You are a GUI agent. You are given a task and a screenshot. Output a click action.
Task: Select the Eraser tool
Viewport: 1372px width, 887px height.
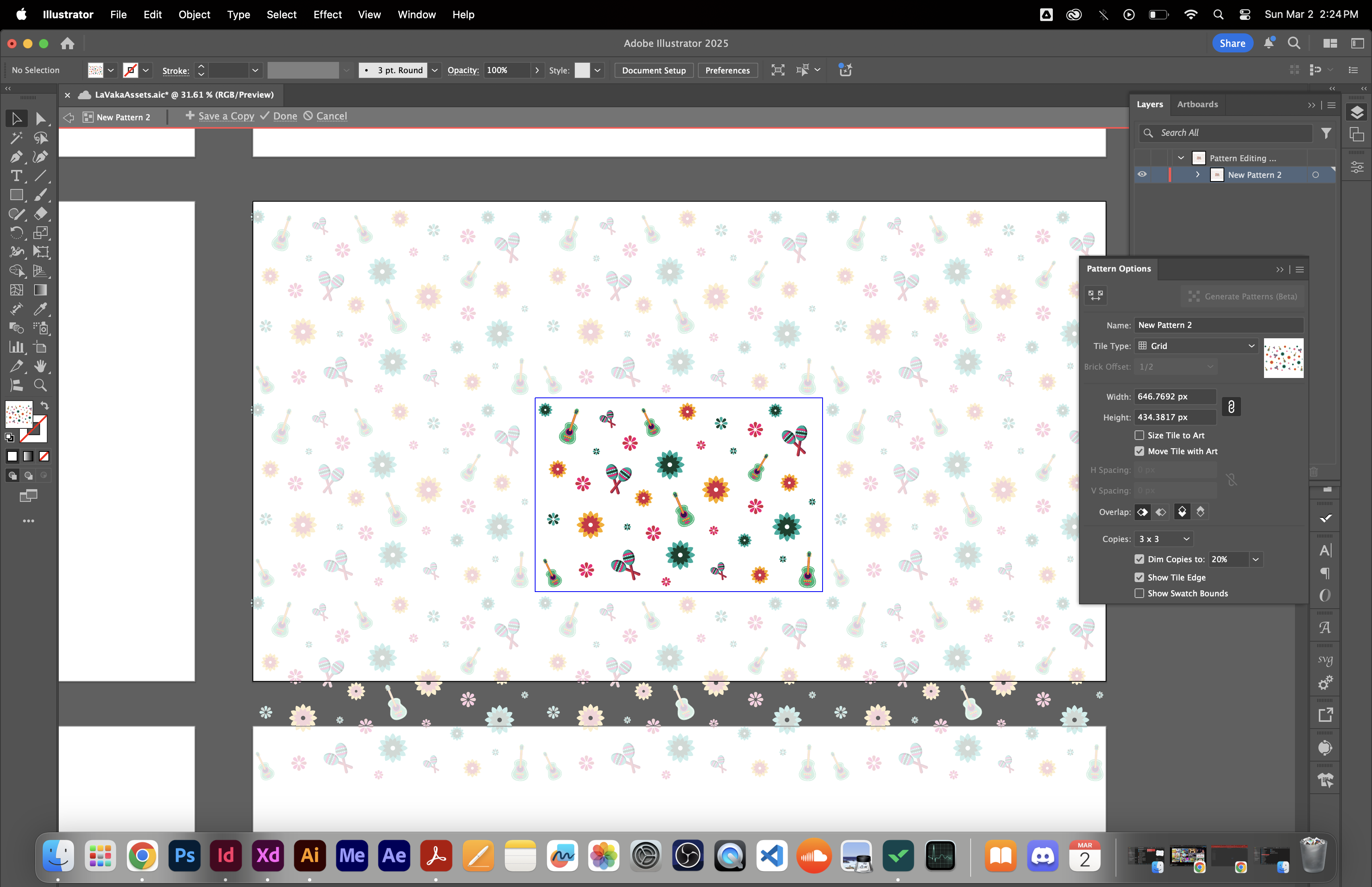[40, 214]
